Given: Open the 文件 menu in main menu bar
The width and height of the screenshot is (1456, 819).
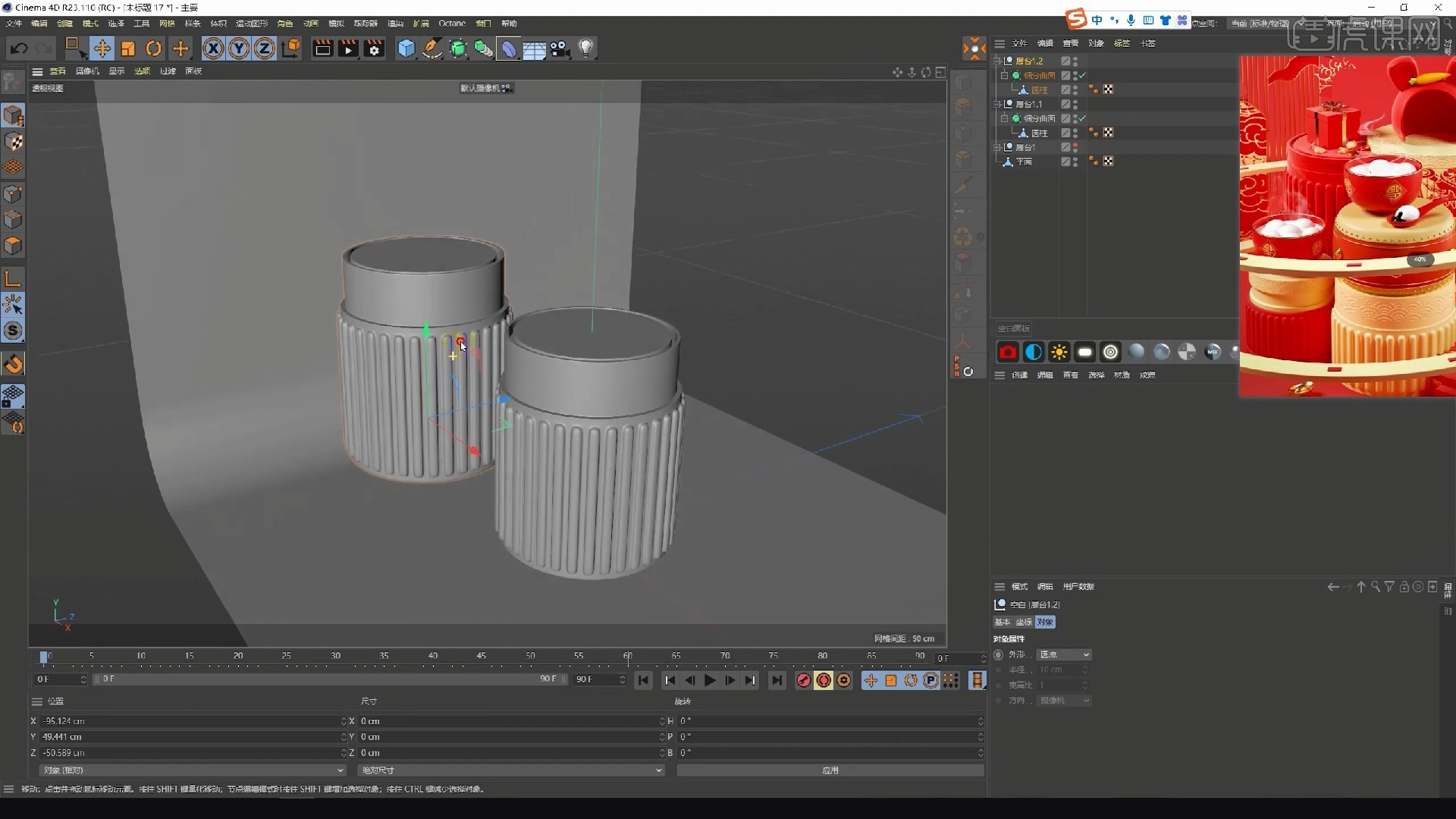Looking at the screenshot, I should (14, 24).
